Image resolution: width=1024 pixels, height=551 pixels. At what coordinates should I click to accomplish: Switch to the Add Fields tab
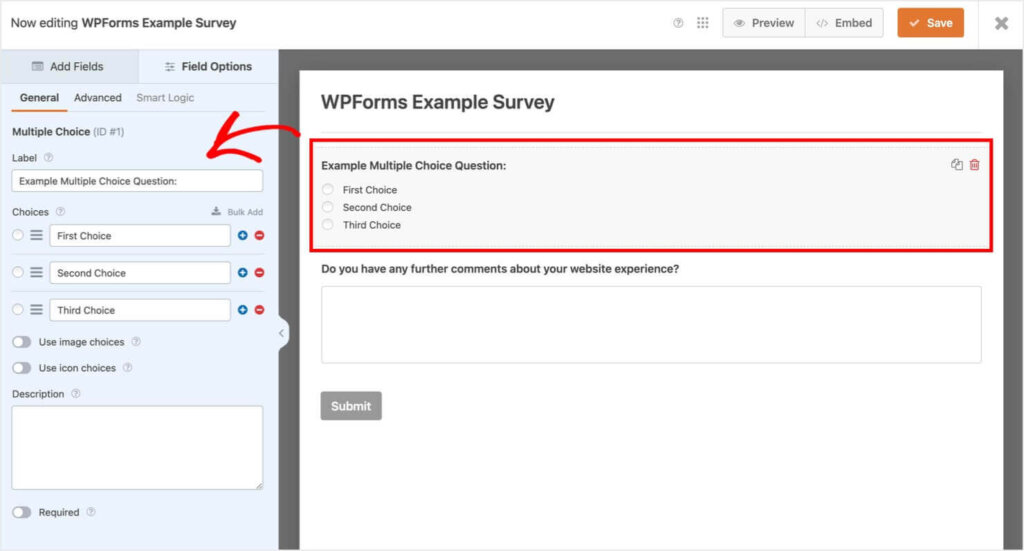[69, 67]
